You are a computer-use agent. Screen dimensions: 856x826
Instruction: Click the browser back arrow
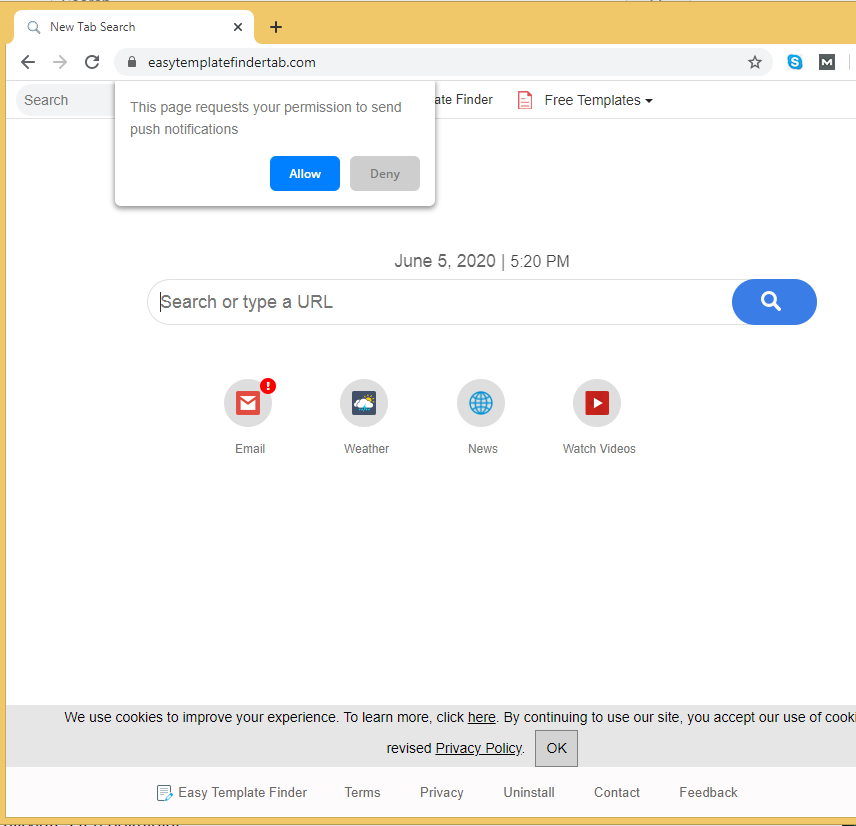28,62
